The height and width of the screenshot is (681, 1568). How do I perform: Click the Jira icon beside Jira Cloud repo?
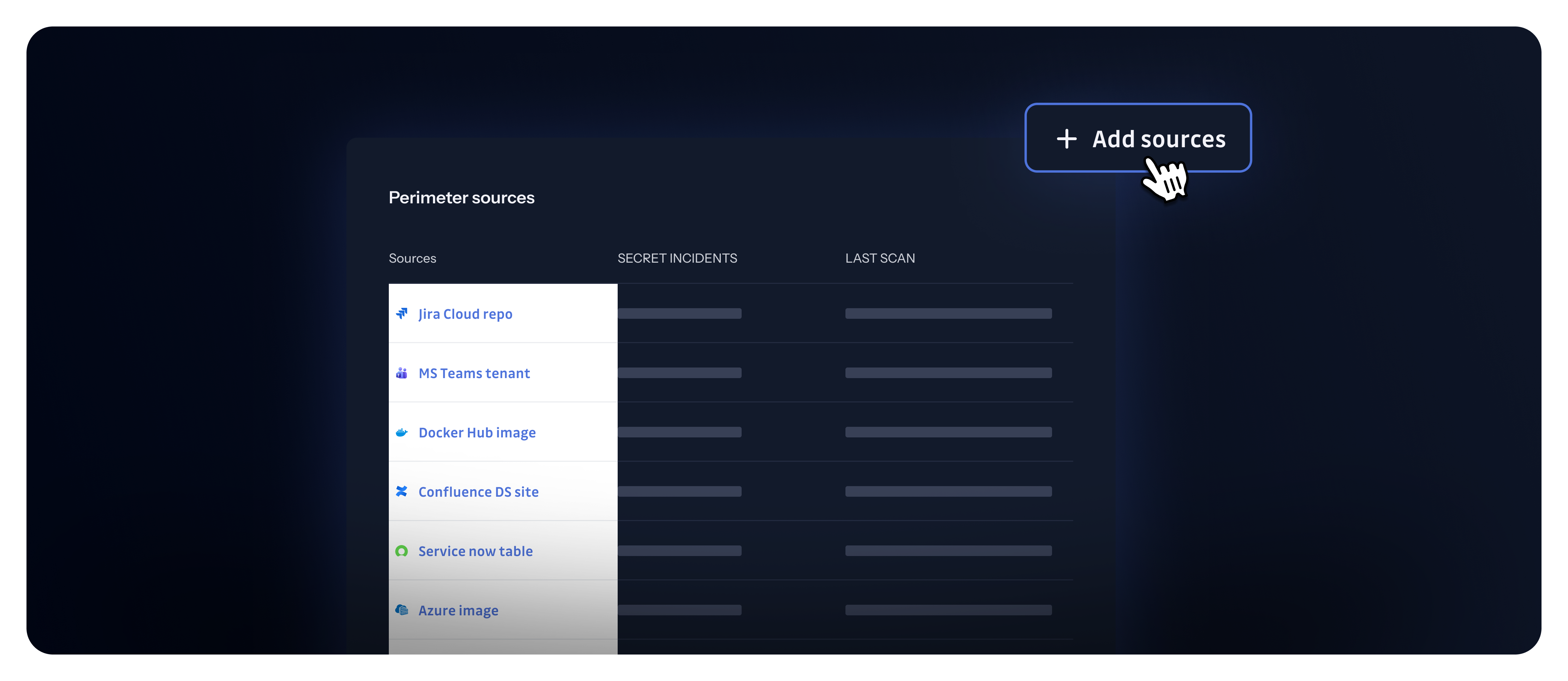[x=402, y=313]
